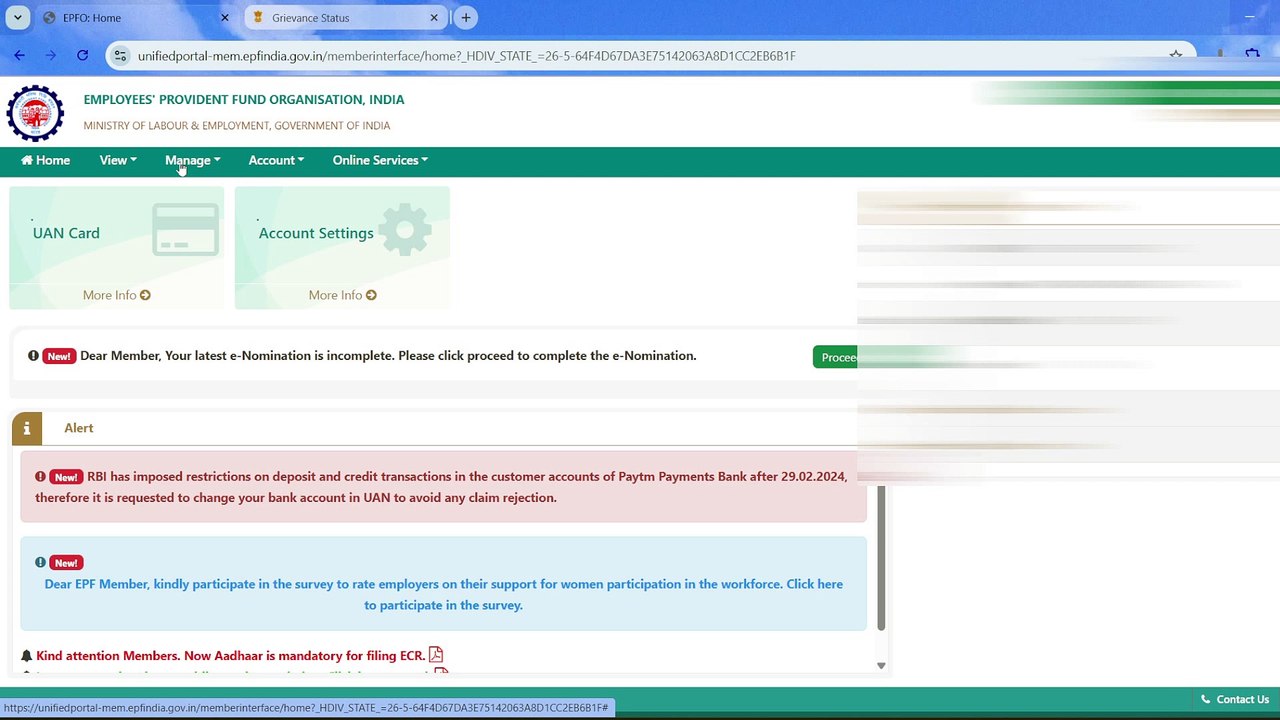
Task: Expand the Online Services dropdown menu
Action: coord(380,160)
